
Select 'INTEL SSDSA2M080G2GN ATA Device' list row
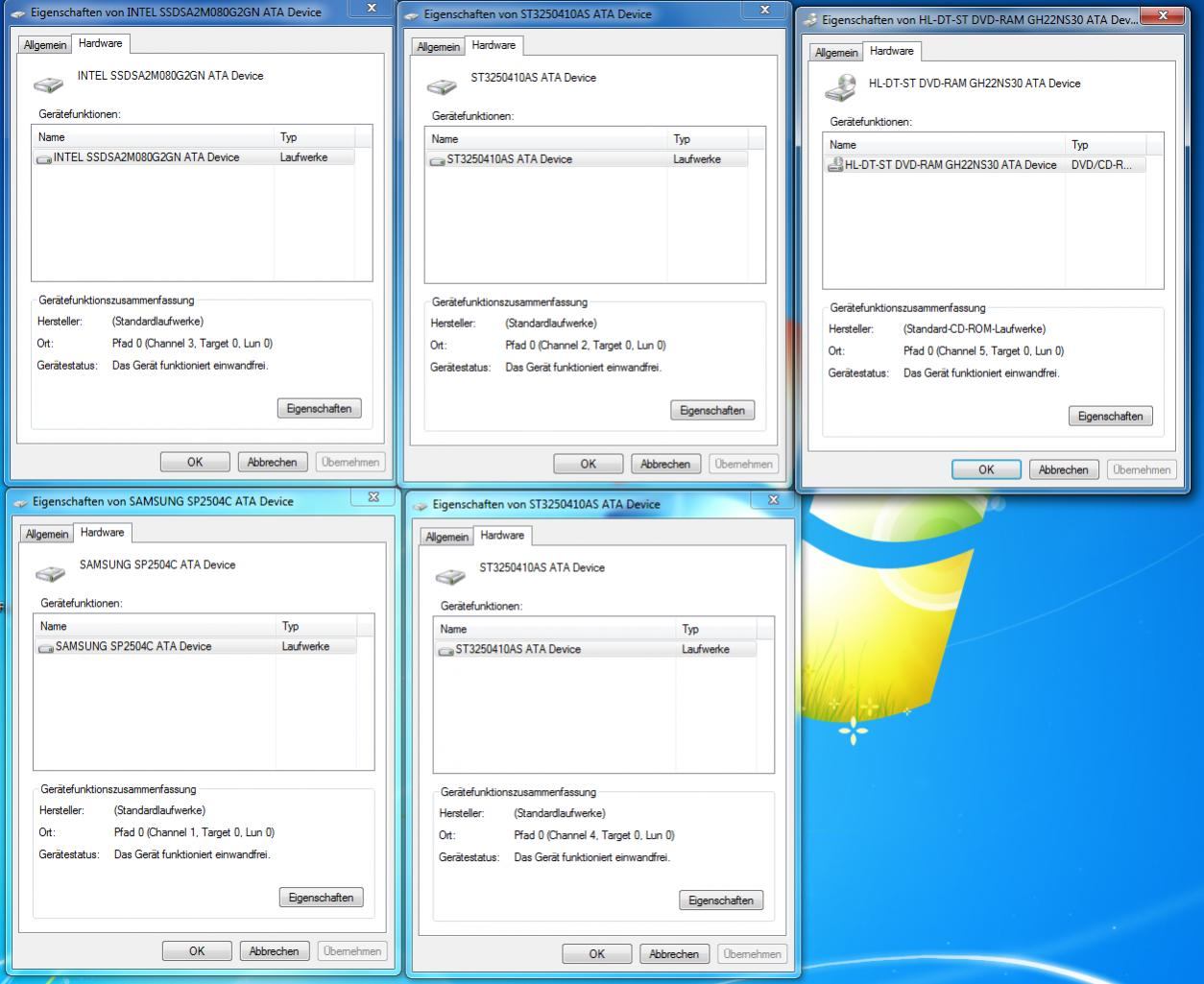click(194, 157)
